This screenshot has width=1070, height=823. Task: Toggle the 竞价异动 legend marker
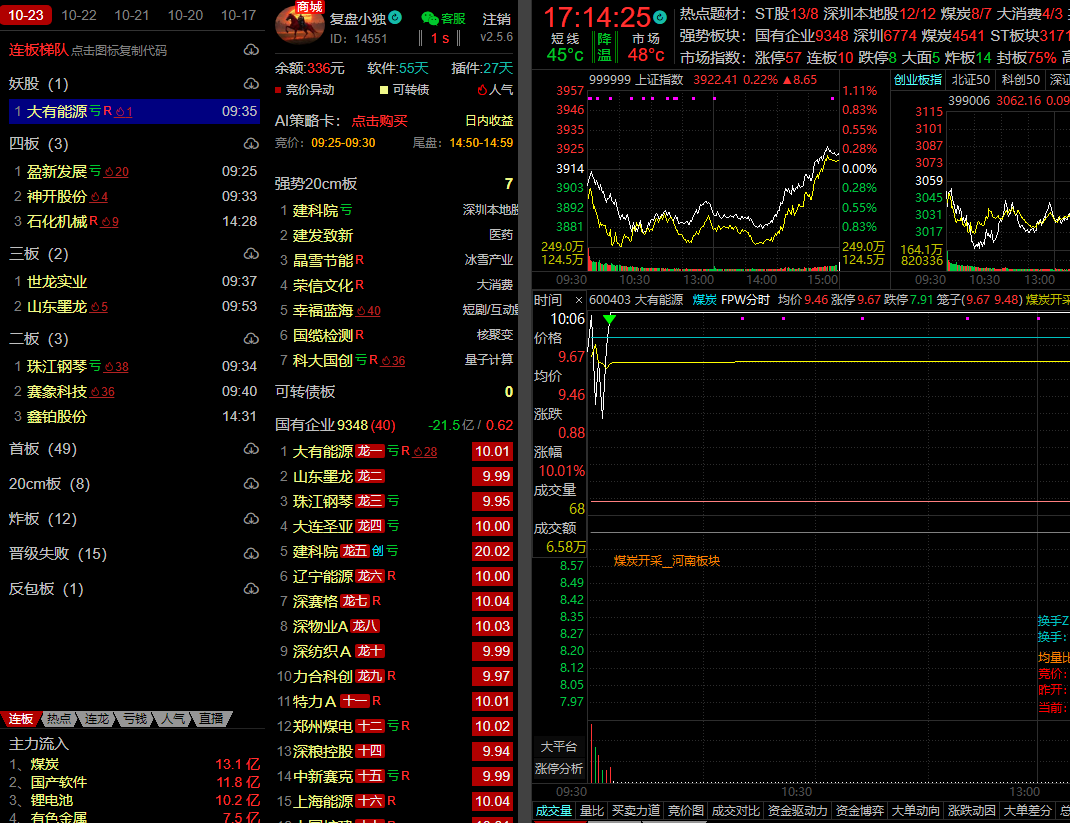279,90
